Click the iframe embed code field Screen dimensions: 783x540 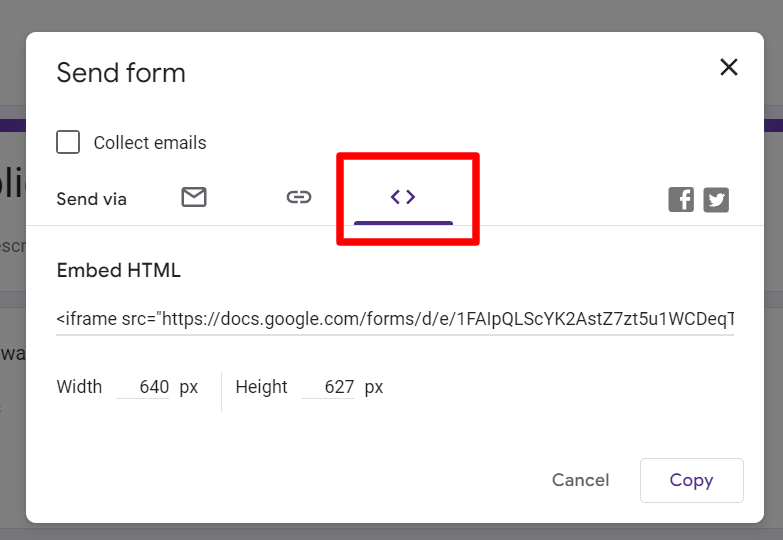[x=395, y=319]
